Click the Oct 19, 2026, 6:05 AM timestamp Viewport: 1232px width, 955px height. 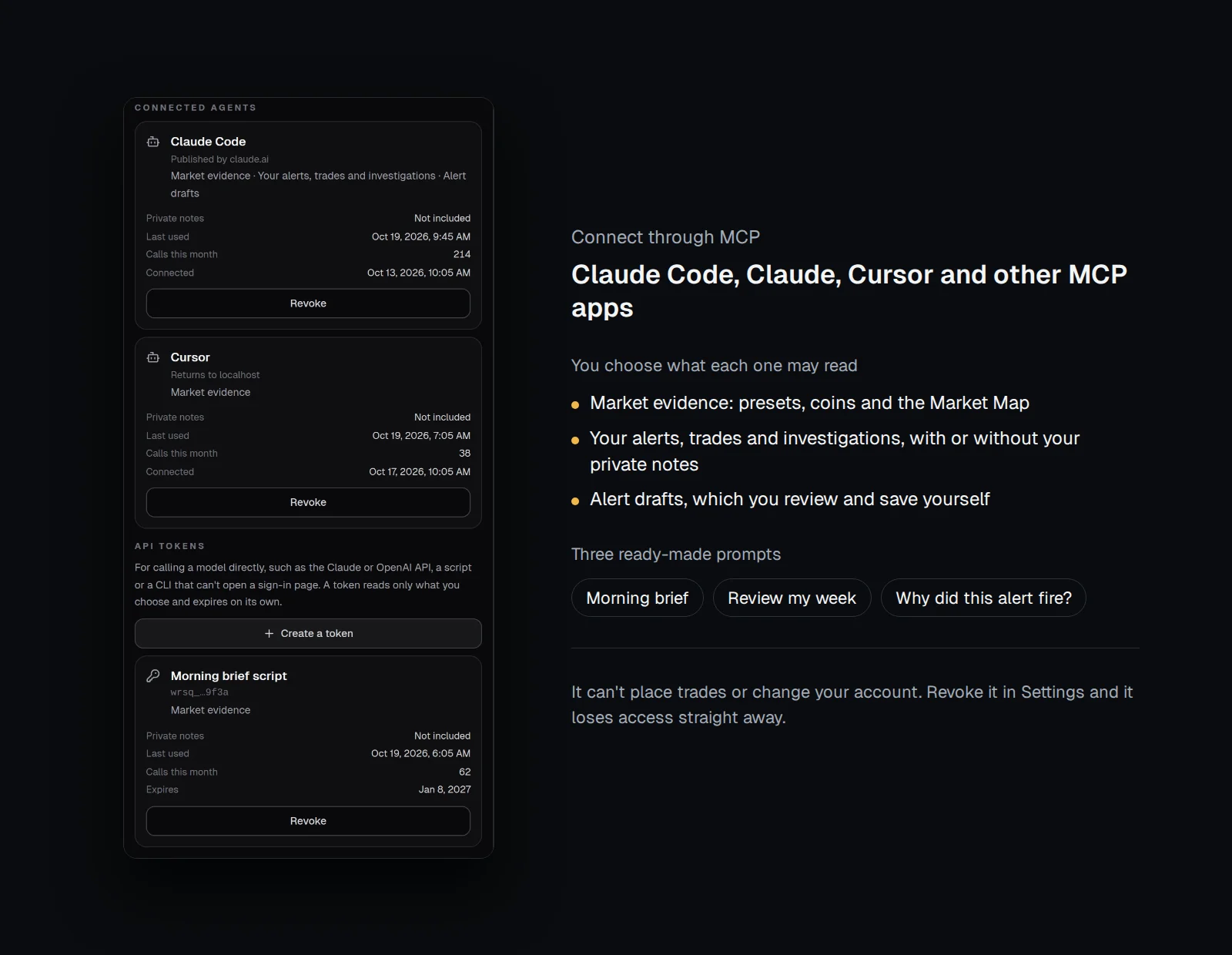[x=421, y=754]
